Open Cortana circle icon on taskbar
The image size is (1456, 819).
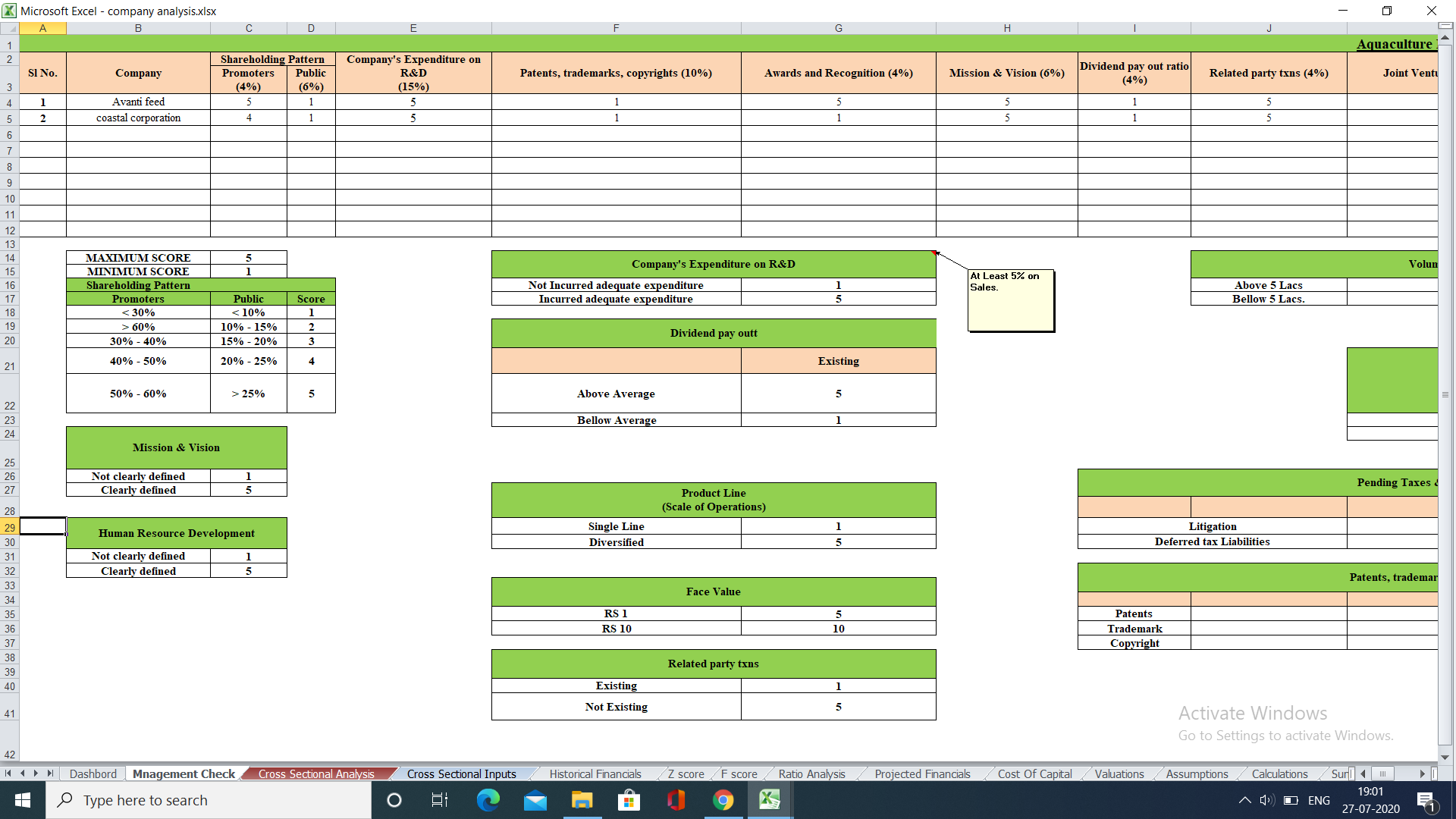point(394,800)
